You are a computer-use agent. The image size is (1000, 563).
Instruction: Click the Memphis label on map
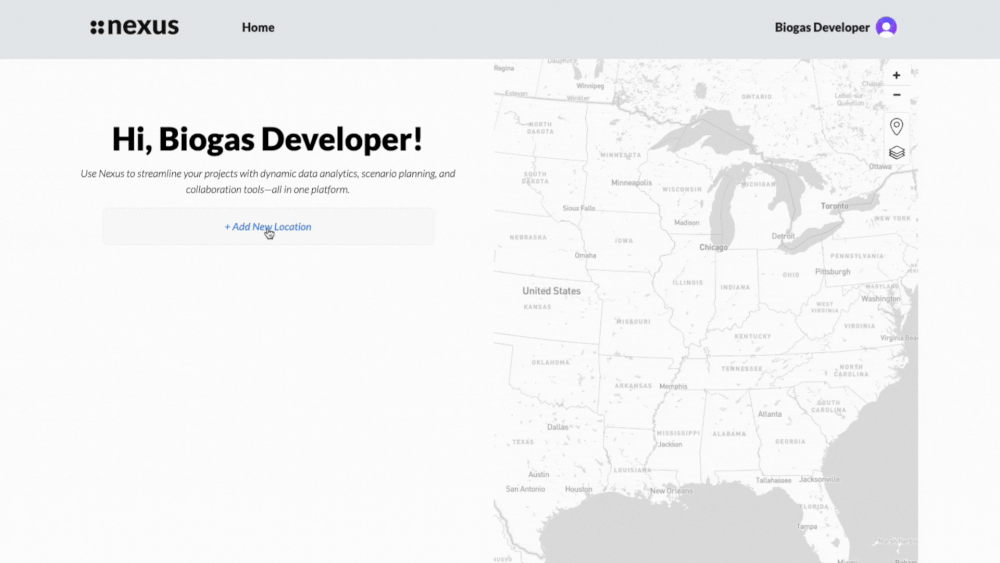tap(673, 386)
